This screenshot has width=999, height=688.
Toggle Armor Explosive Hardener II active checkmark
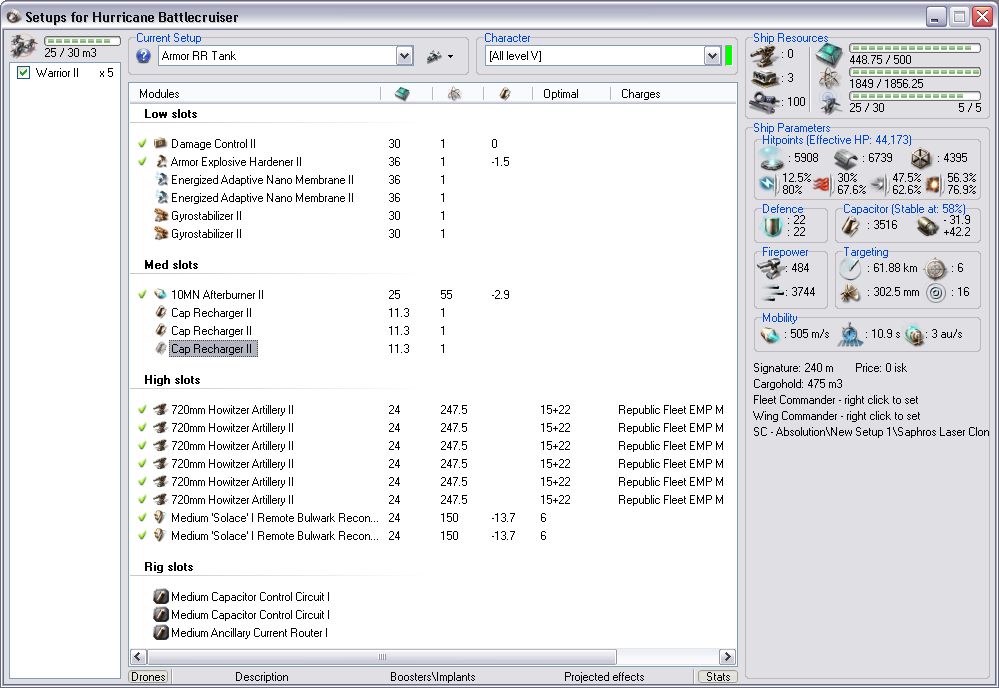(x=143, y=161)
